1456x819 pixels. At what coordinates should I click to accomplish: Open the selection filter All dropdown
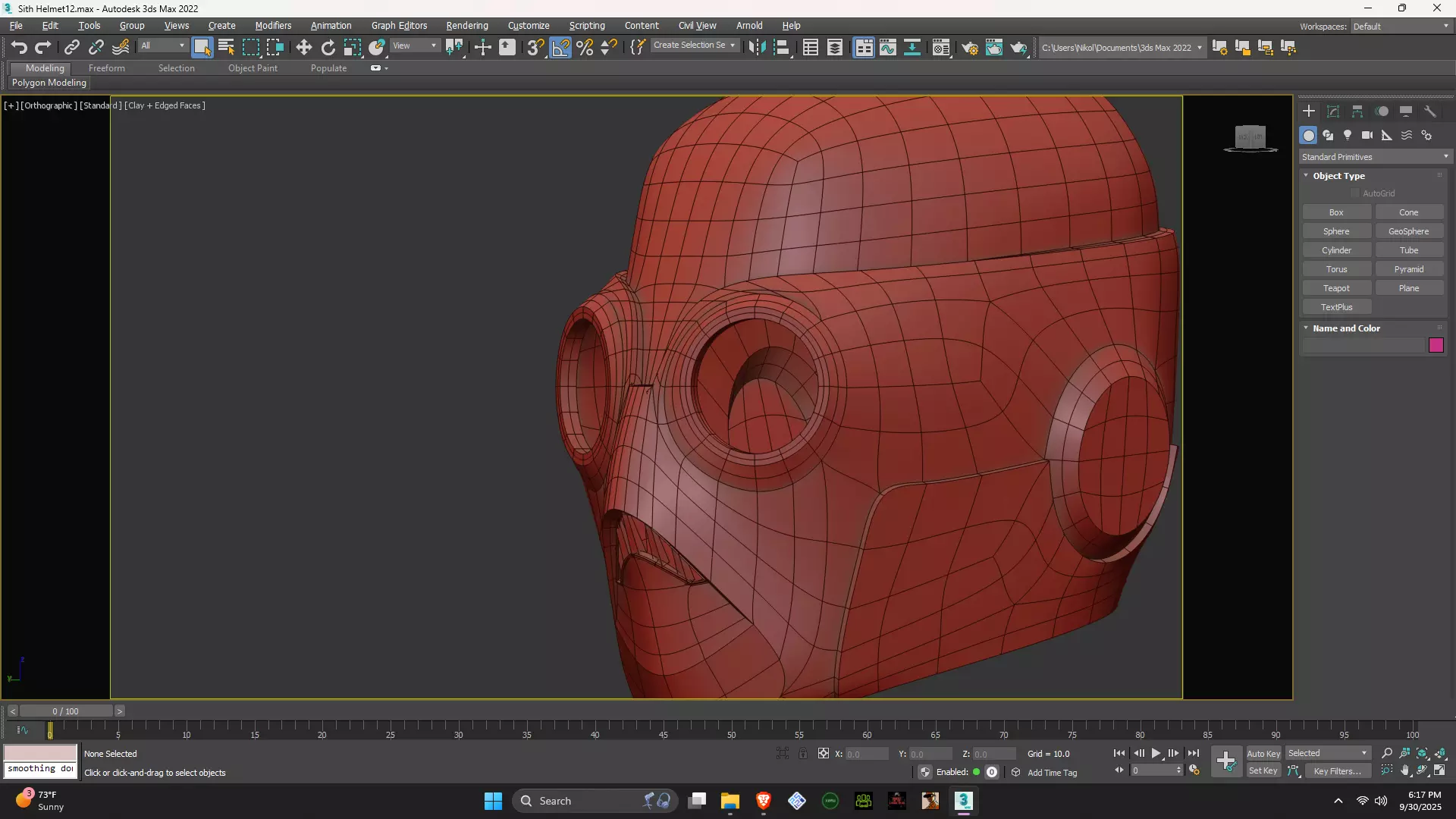[162, 45]
